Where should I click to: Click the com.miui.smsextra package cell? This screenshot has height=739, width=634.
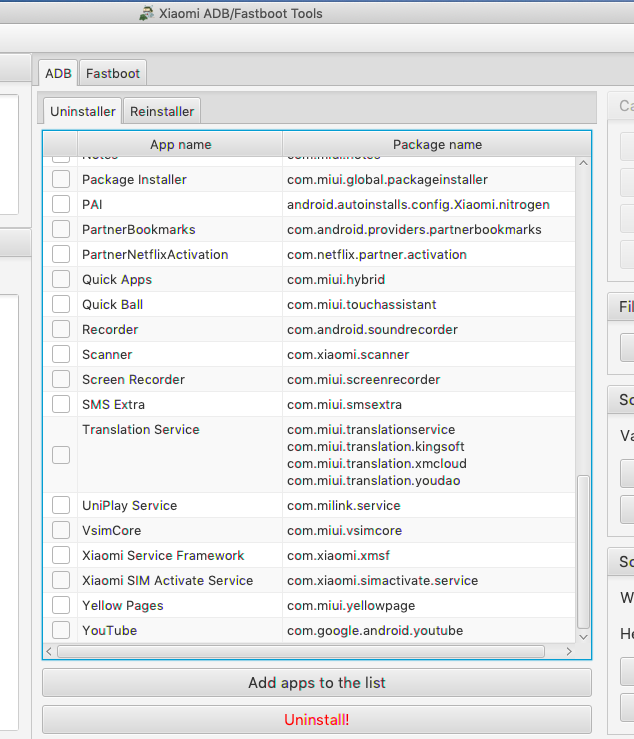point(428,404)
